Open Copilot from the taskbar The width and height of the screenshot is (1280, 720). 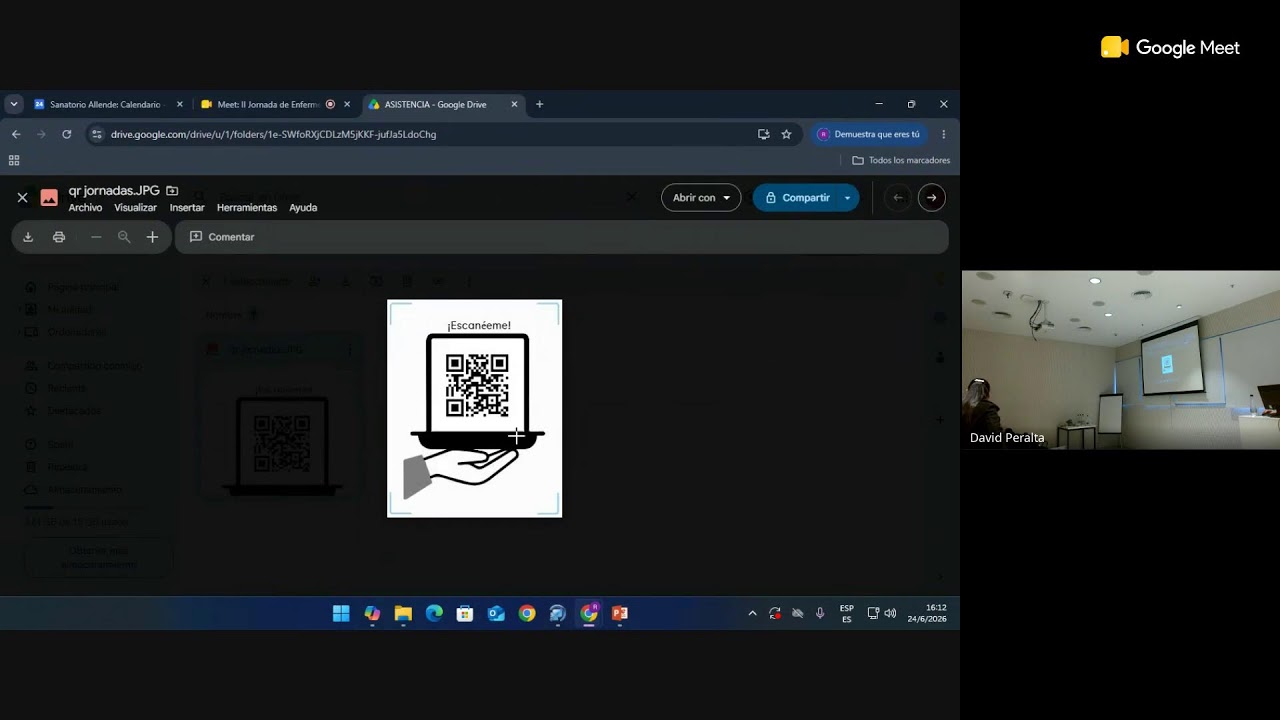coord(372,614)
